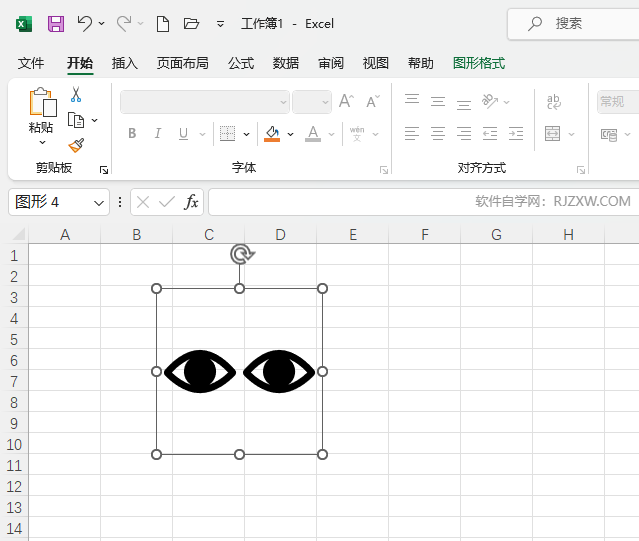Click the Open folder icon
This screenshot has height=541, width=639.
192,23
